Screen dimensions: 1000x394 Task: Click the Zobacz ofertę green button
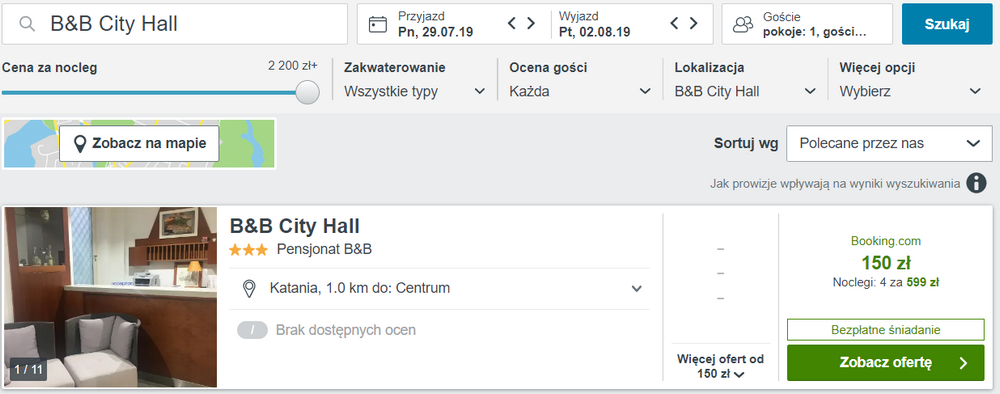(886, 363)
